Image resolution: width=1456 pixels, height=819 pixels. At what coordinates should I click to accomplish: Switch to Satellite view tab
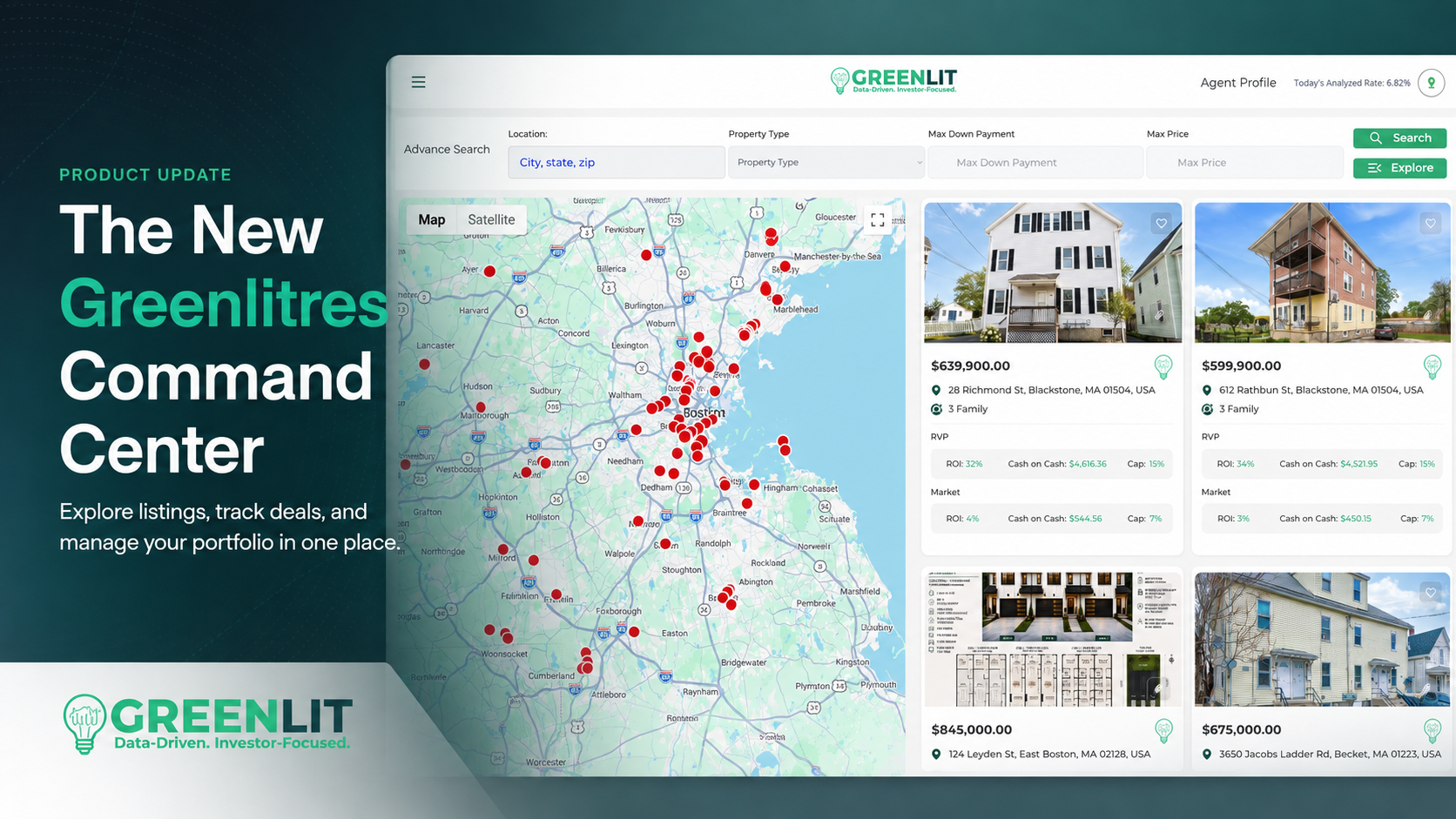point(491,219)
